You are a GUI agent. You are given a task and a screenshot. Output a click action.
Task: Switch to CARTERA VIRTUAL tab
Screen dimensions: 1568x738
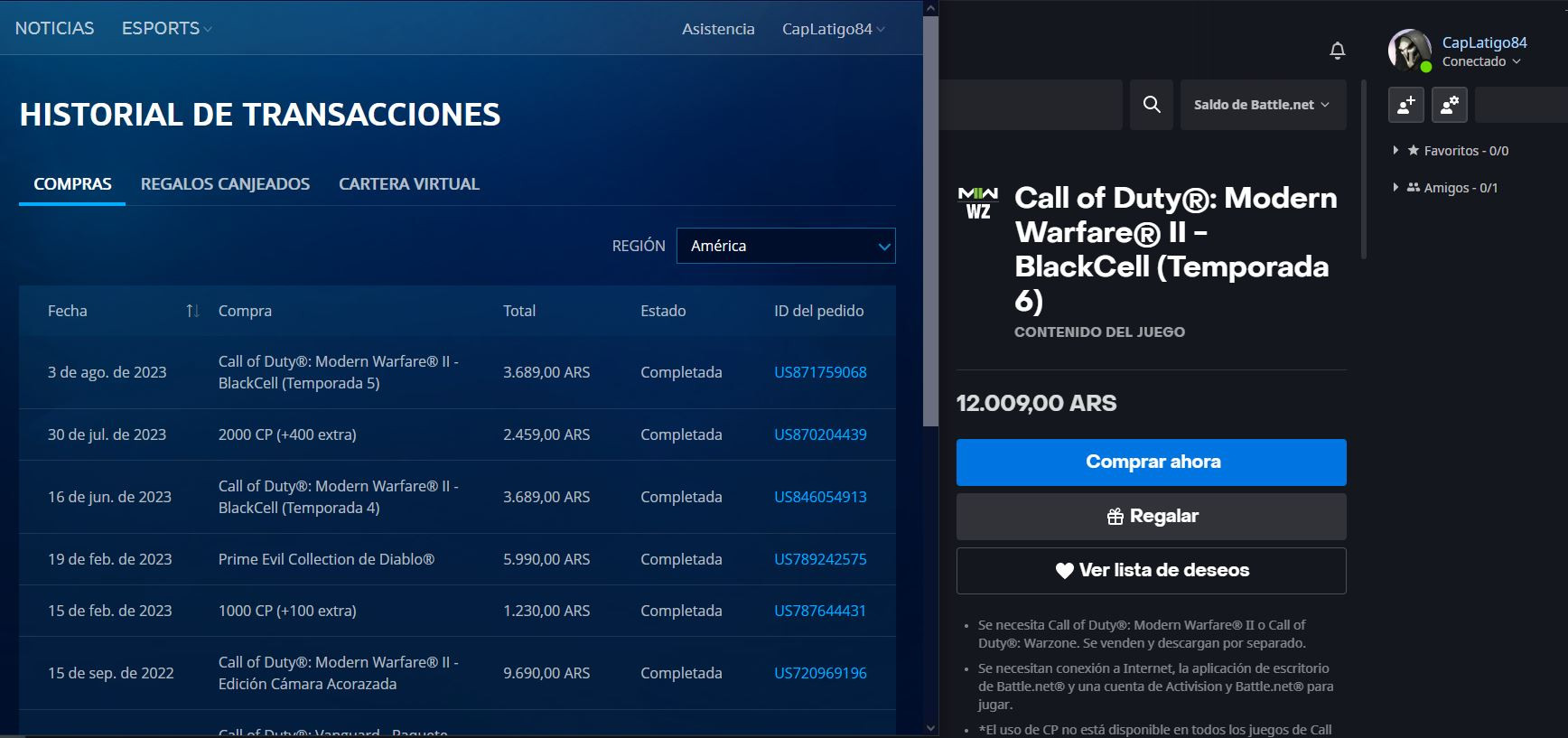click(x=409, y=184)
